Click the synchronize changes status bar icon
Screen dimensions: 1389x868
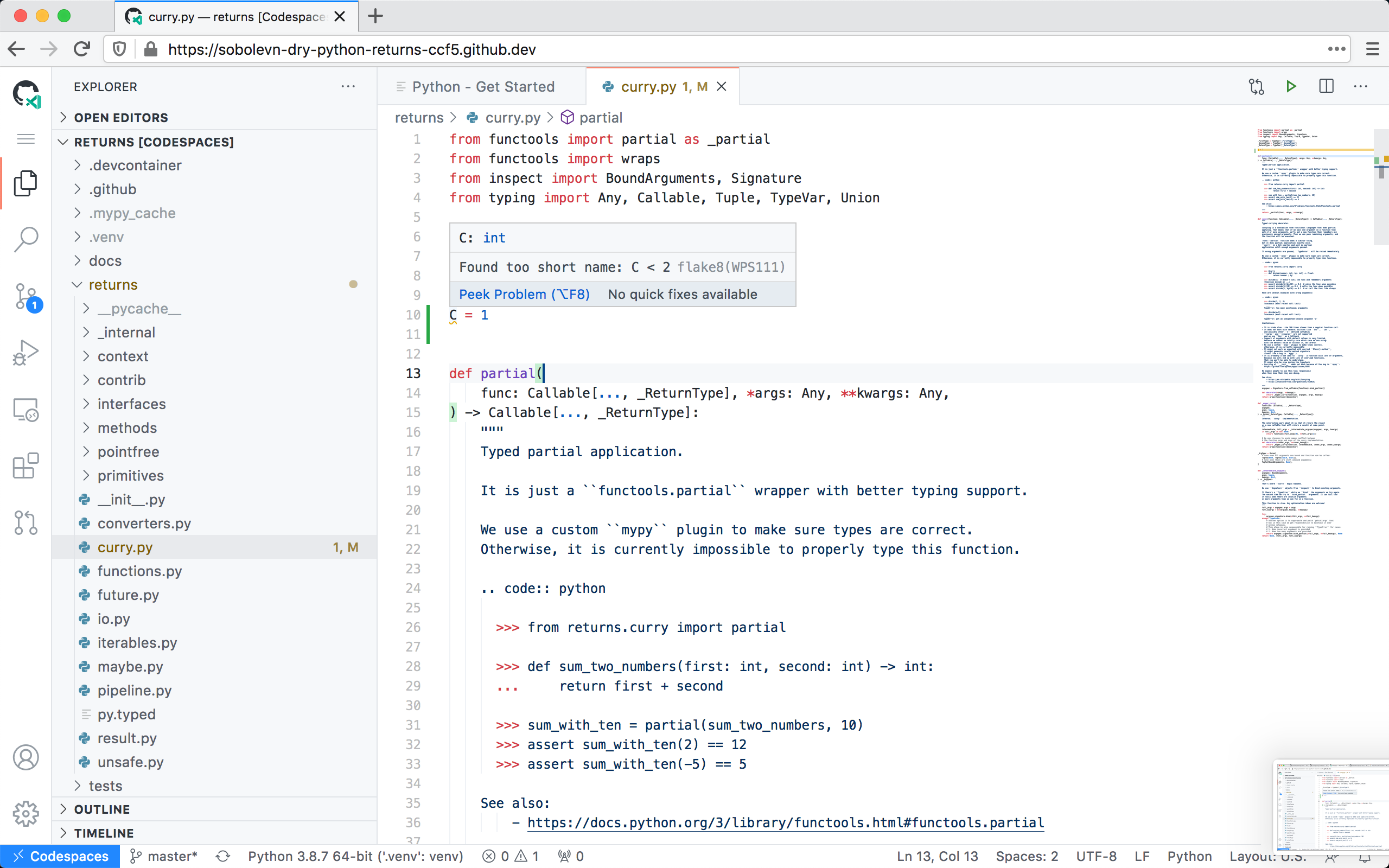[222, 856]
